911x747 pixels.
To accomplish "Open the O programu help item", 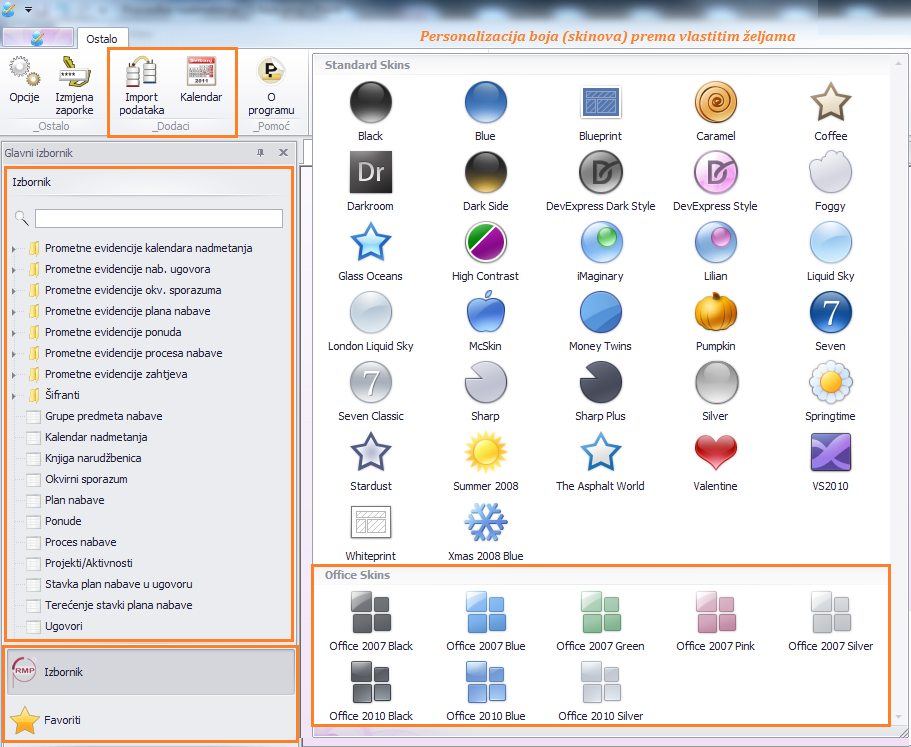I will tap(271, 86).
